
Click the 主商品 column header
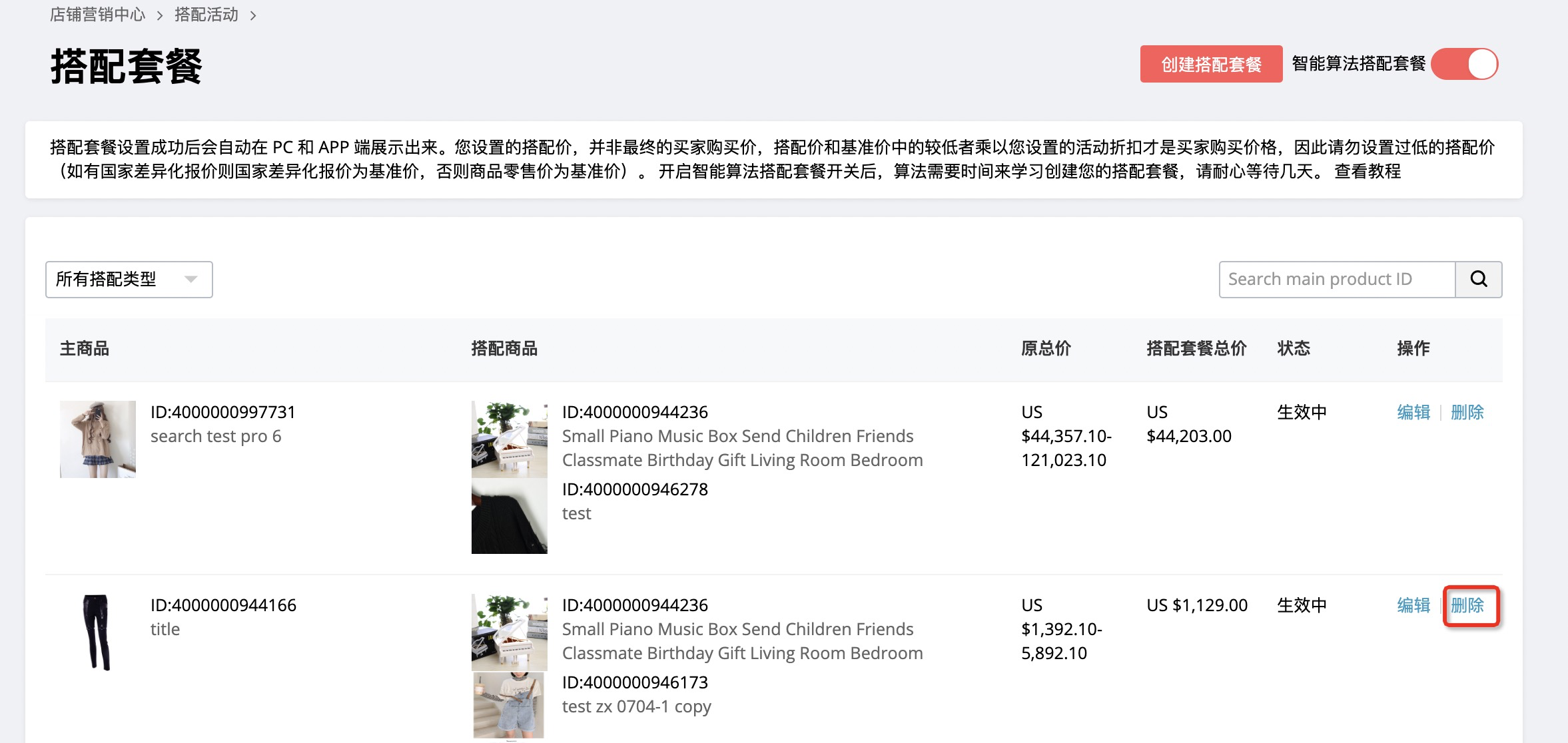(85, 348)
